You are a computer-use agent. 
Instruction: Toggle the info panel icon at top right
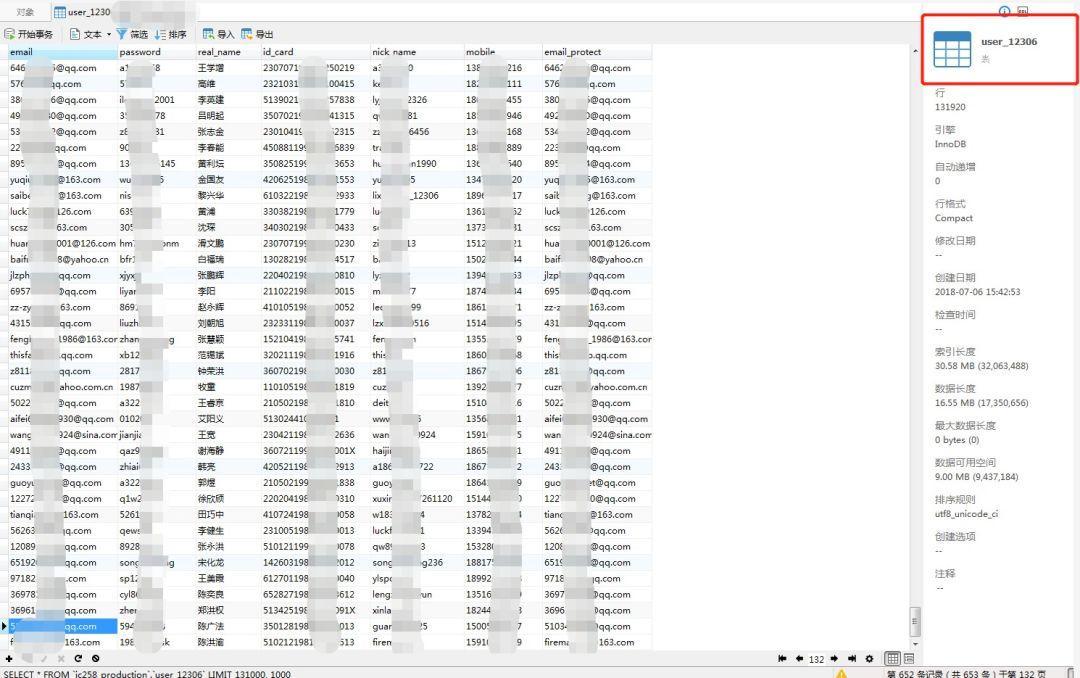[x=1005, y=12]
